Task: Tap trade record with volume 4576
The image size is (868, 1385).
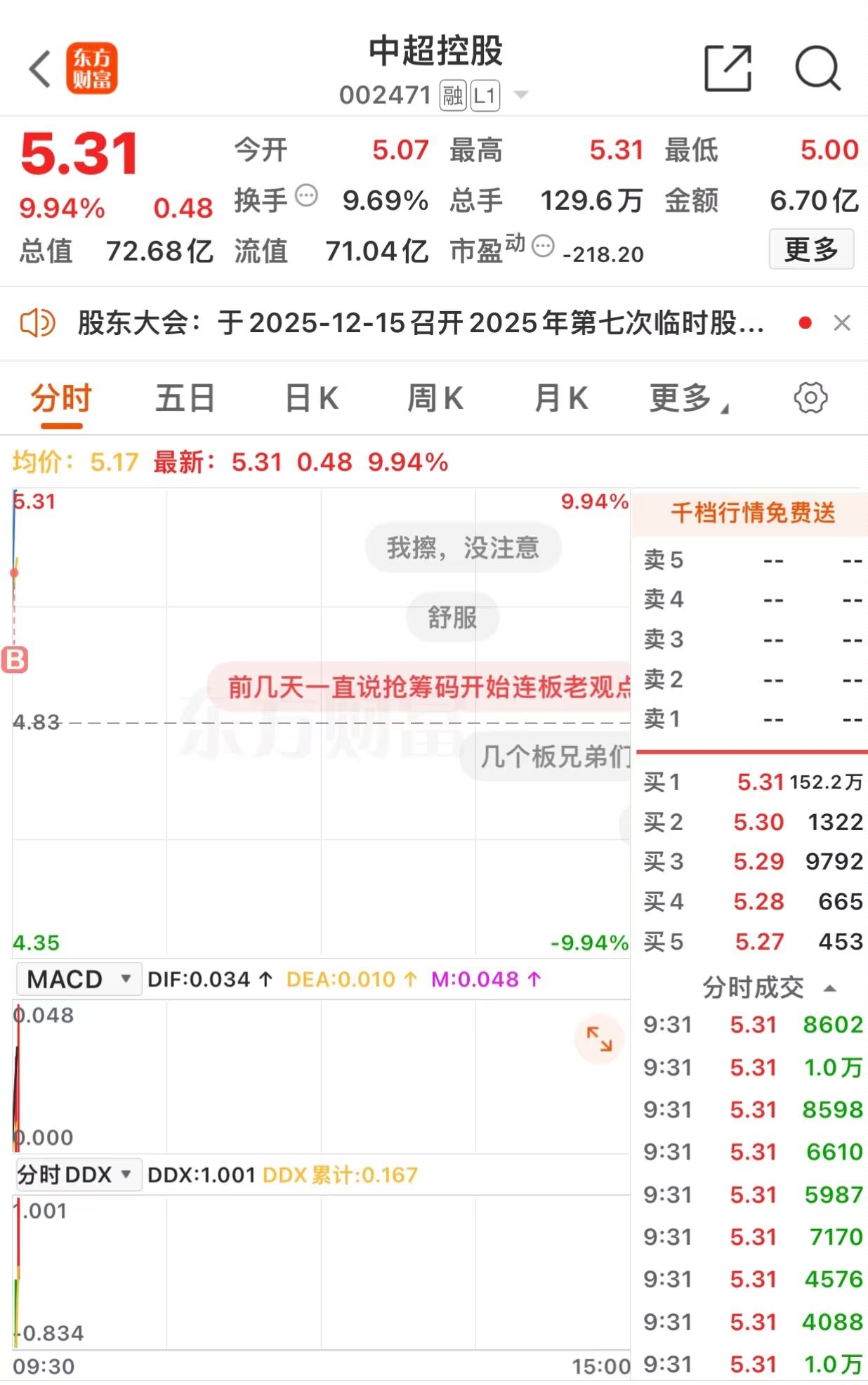Action: coord(753,1279)
